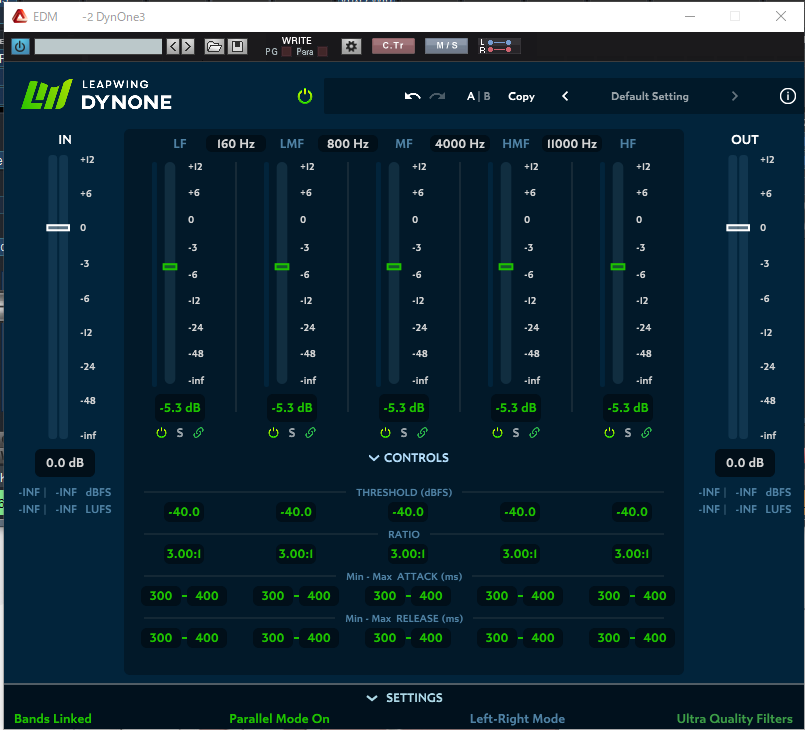Click LMF max release value 400
The image size is (805, 730).
point(319,638)
